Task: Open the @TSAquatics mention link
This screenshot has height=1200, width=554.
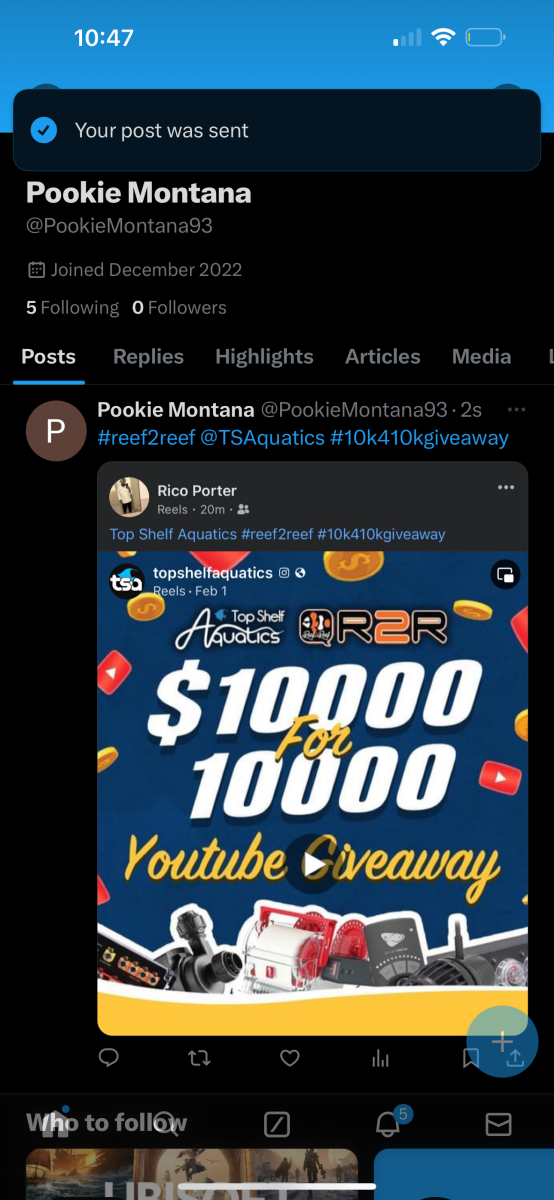Action: (261, 438)
